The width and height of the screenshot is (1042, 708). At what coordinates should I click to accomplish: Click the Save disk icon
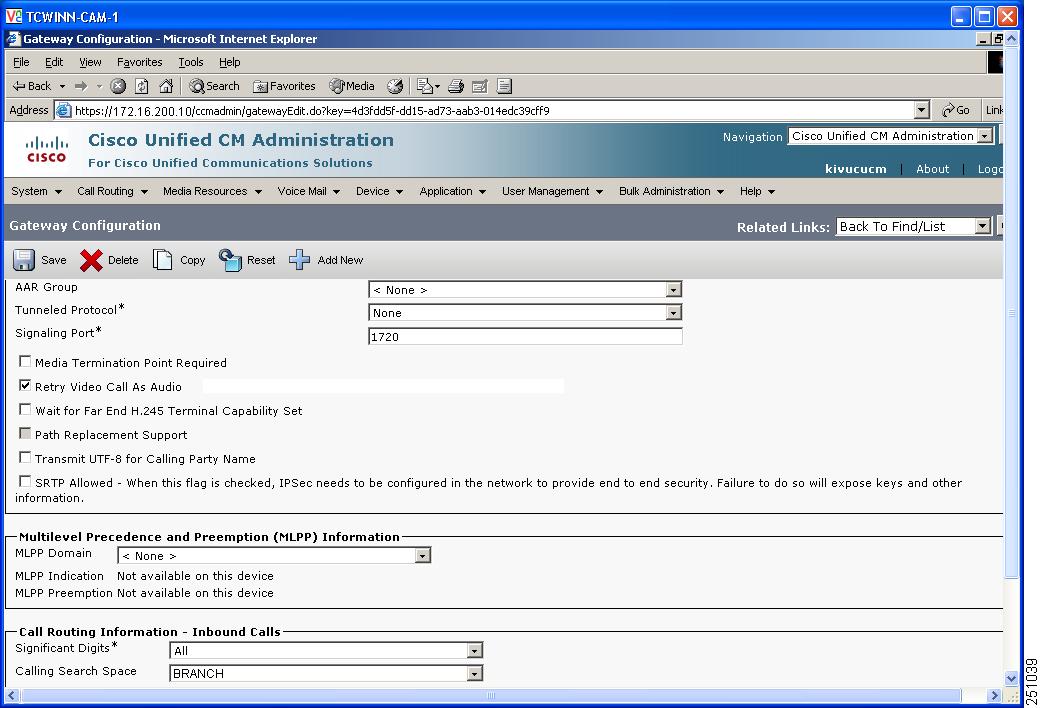coord(24,260)
